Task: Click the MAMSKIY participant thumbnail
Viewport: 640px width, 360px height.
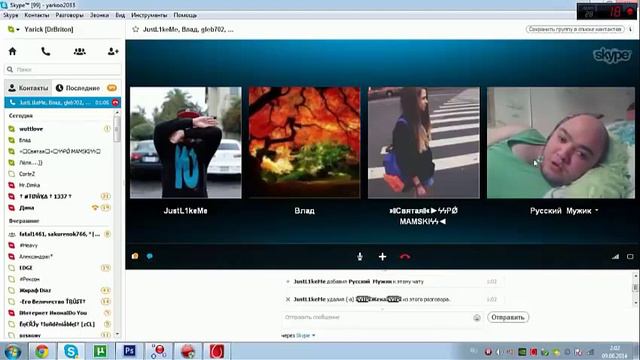Action: (x=424, y=142)
